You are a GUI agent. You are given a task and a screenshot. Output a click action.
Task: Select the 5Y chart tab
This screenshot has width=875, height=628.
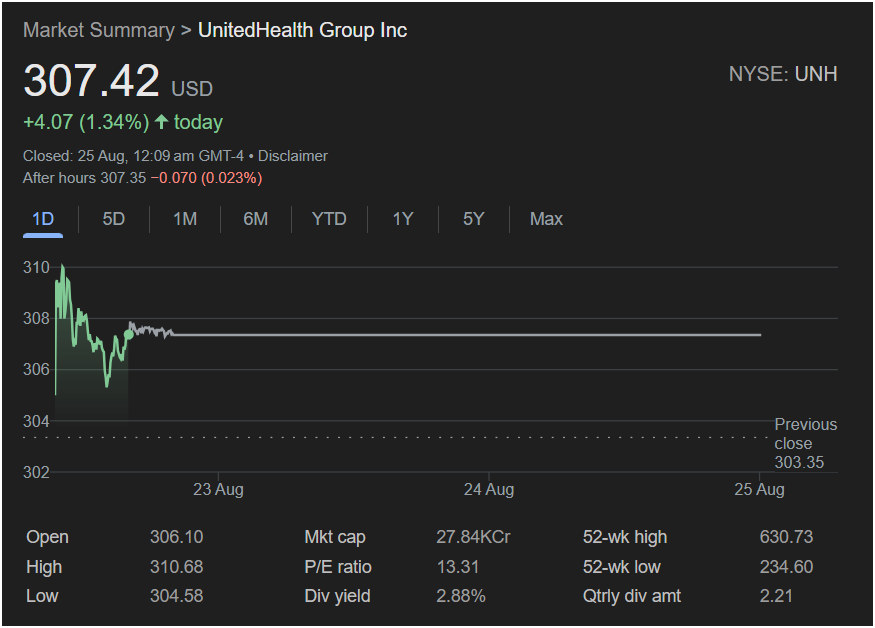point(473,219)
